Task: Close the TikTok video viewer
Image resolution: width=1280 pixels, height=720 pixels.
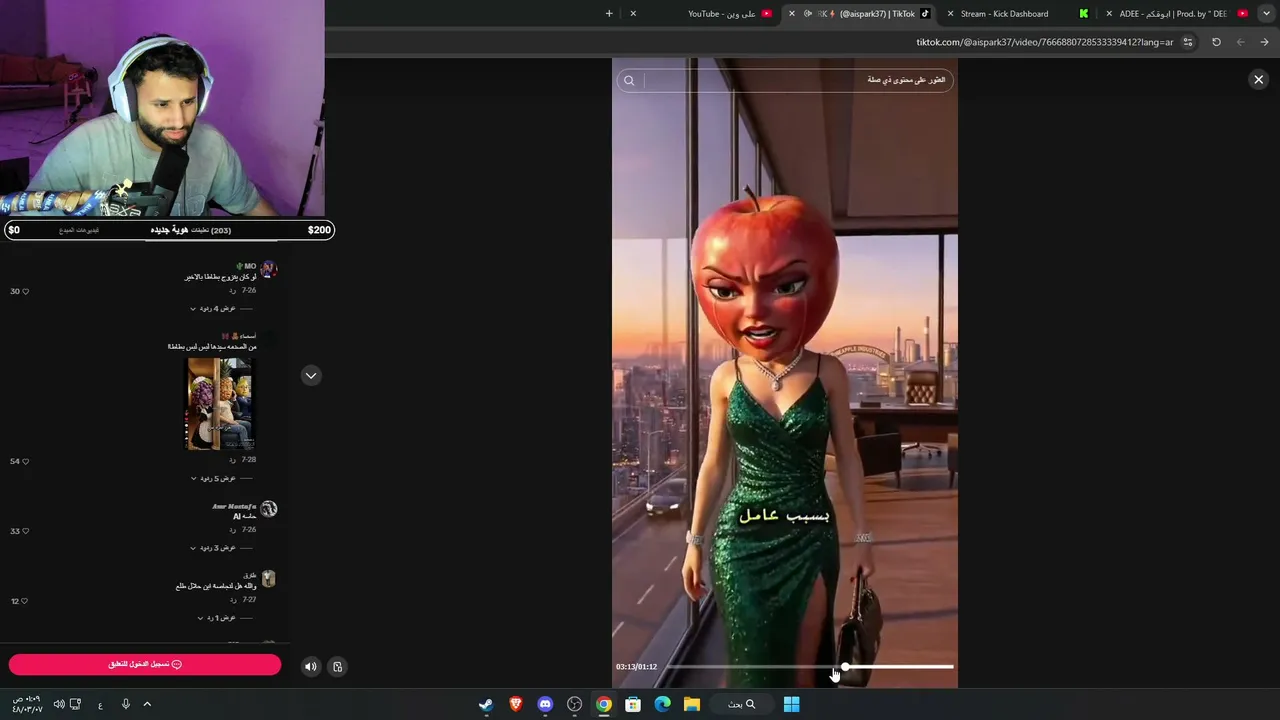Action: pos(1258,80)
